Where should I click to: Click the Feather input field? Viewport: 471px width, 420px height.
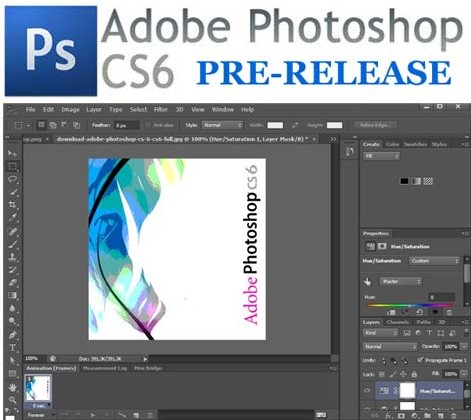pyautogui.click(x=127, y=125)
